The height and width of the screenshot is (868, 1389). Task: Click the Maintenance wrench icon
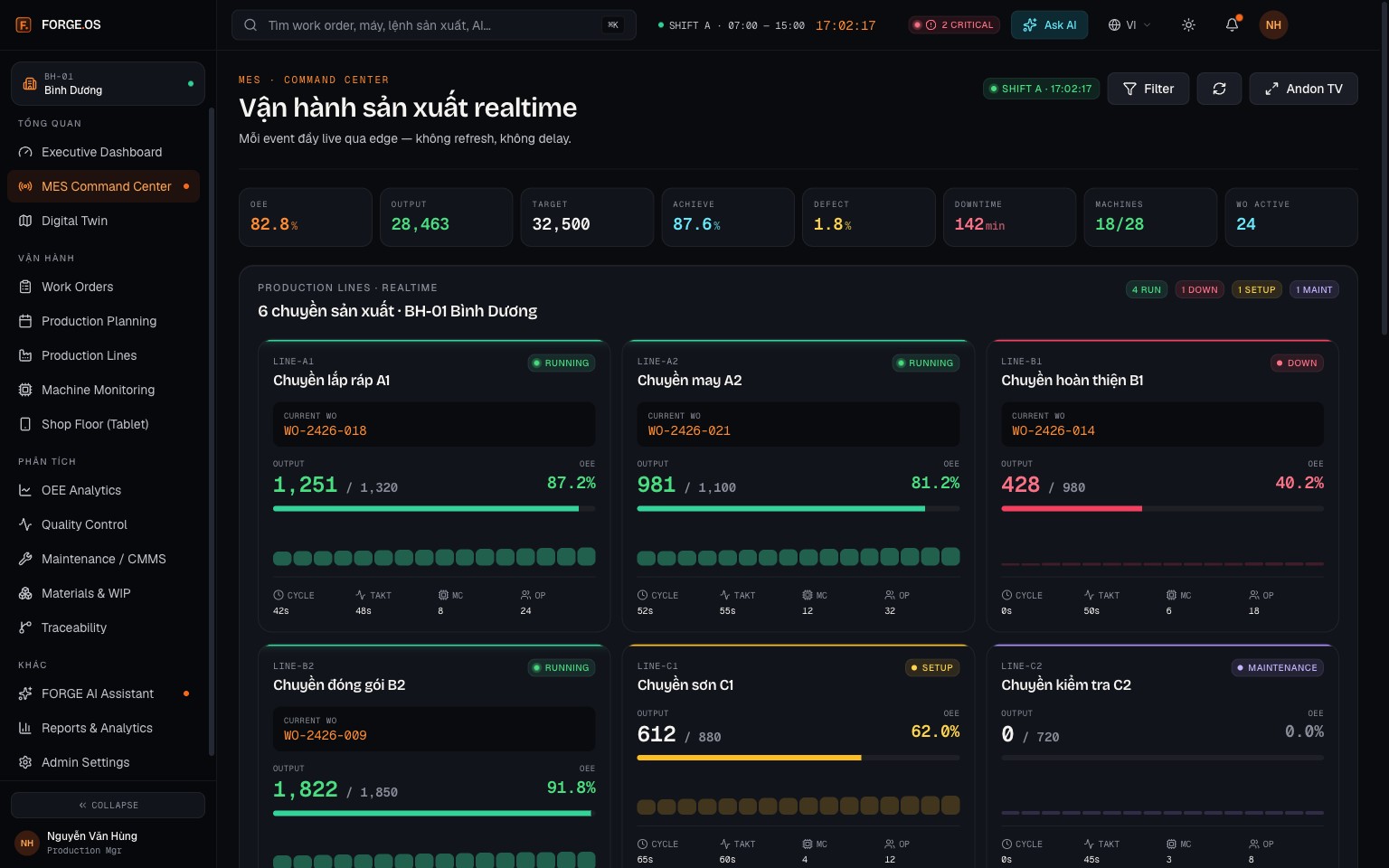(25, 559)
